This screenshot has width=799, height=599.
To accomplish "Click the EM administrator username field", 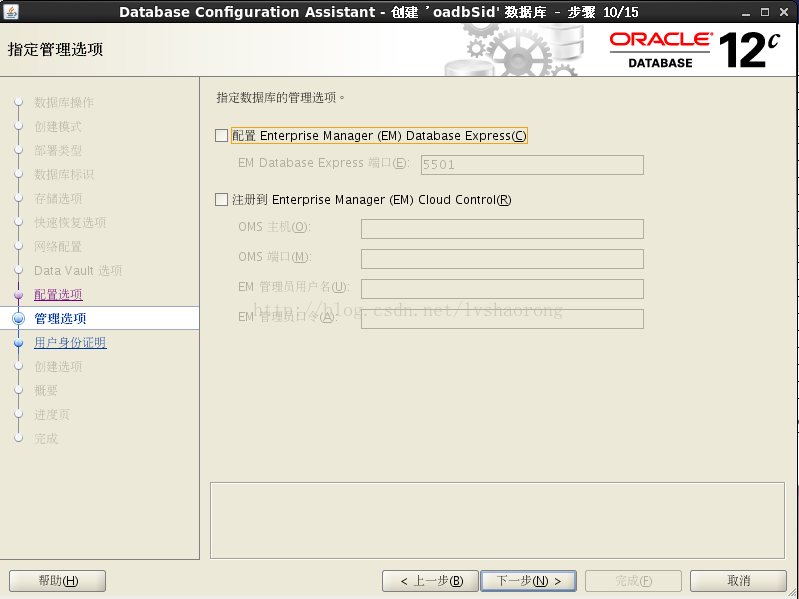I will (x=502, y=289).
